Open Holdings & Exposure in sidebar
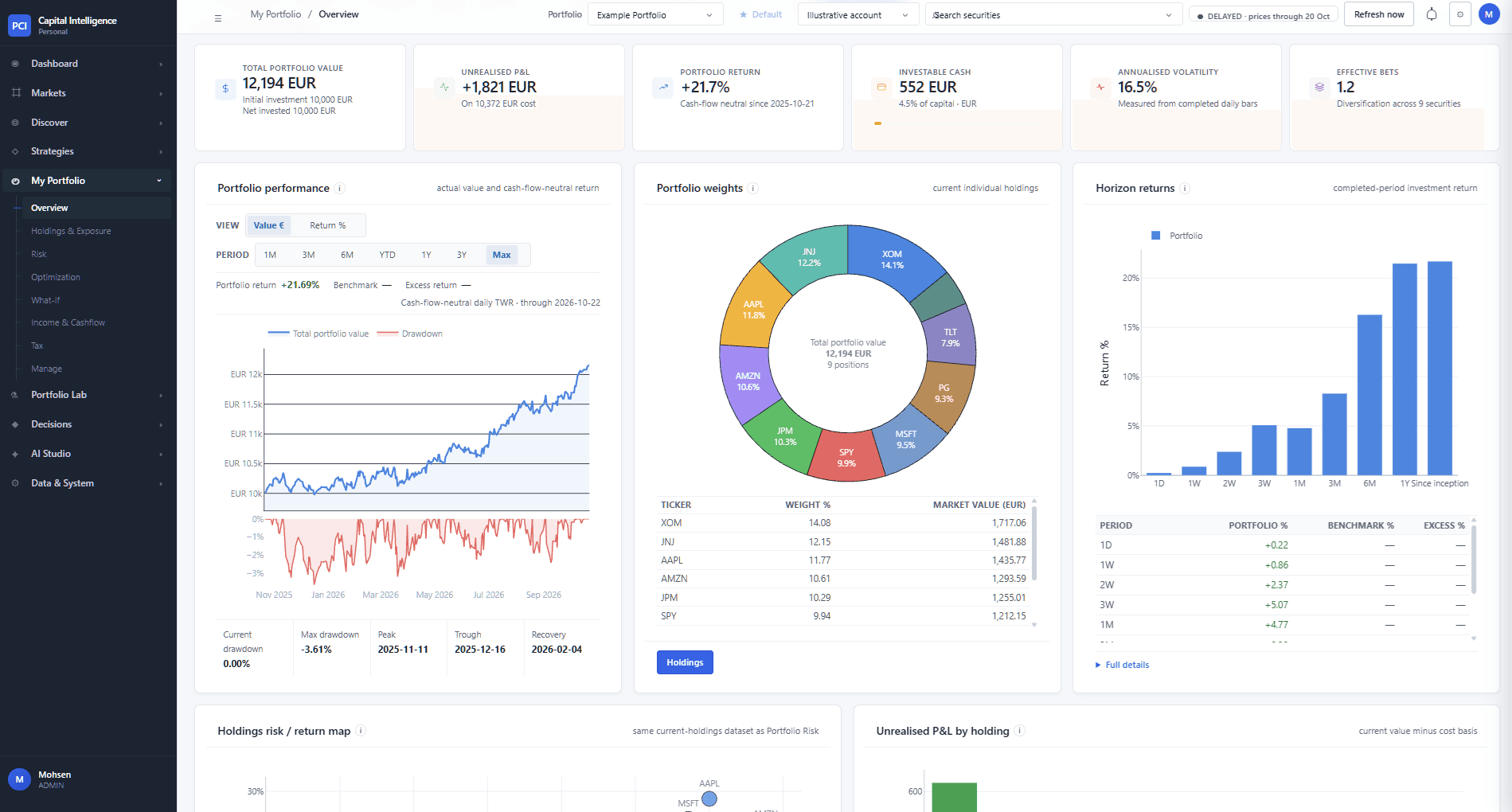The width and height of the screenshot is (1512, 812). 71,231
